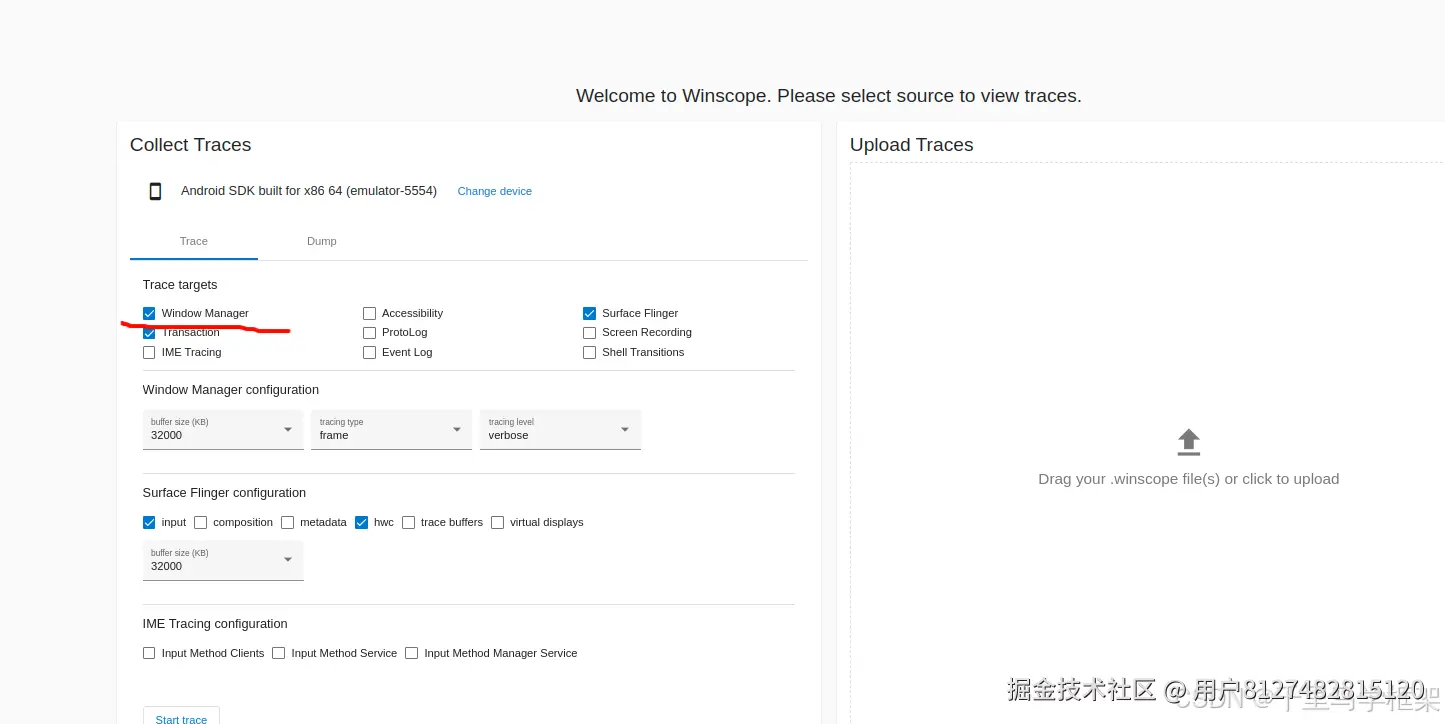Image resolution: width=1445 pixels, height=724 pixels.
Task: Click Upload Traces title
Action: (x=911, y=145)
